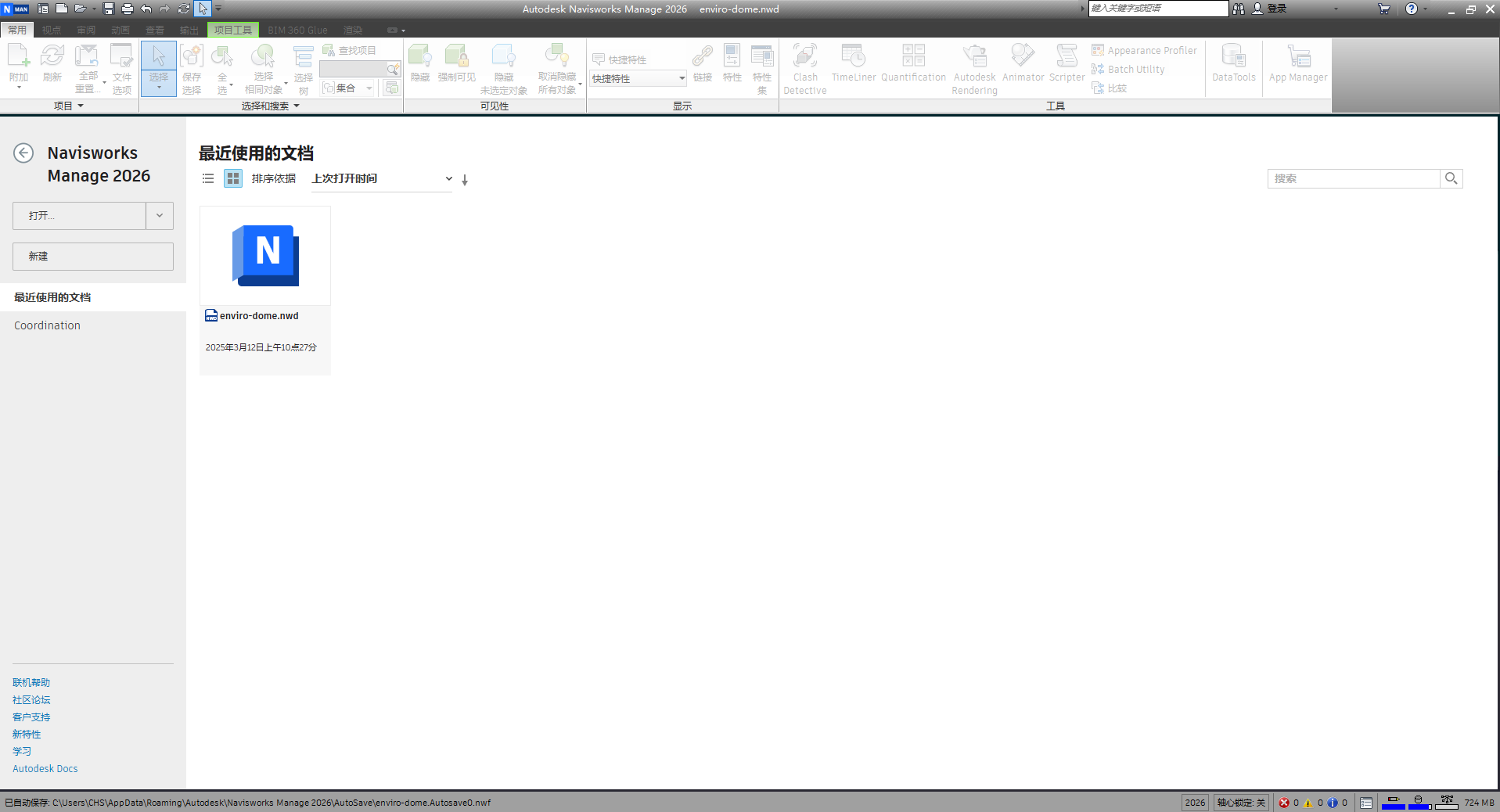Image resolution: width=1500 pixels, height=812 pixels.
Task: Click the 保存选择 (Save Selection) icon
Action: pos(192,68)
